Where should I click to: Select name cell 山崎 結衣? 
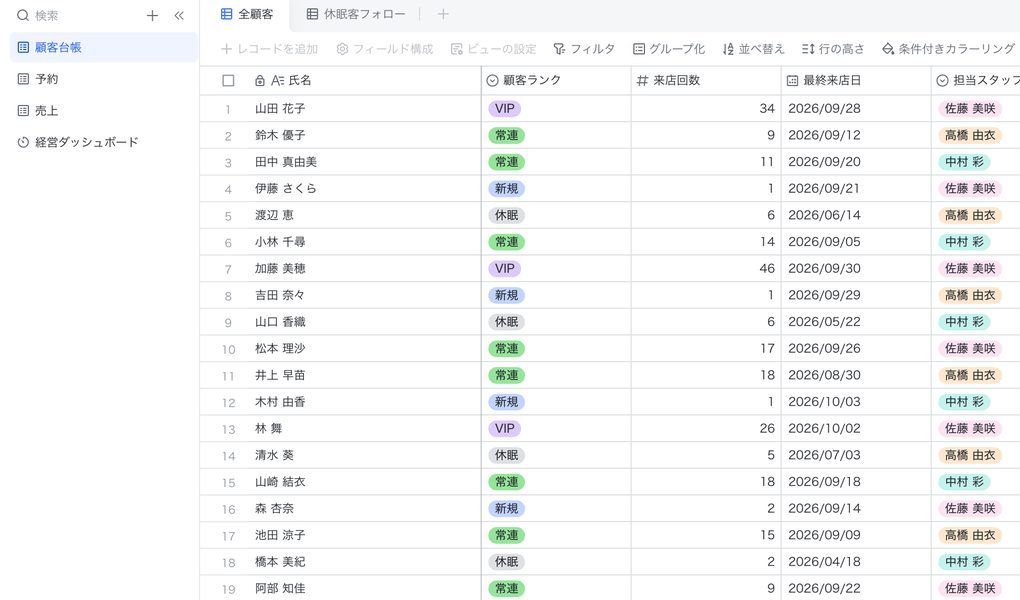tap(364, 482)
